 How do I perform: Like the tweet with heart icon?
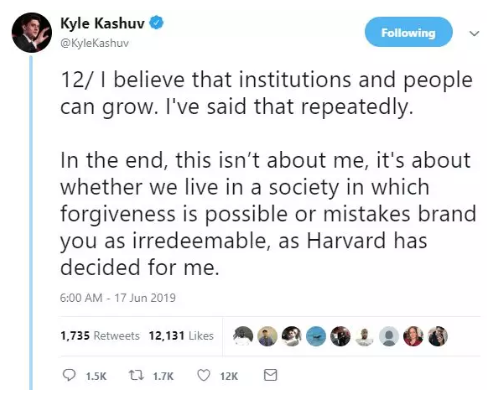(204, 375)
